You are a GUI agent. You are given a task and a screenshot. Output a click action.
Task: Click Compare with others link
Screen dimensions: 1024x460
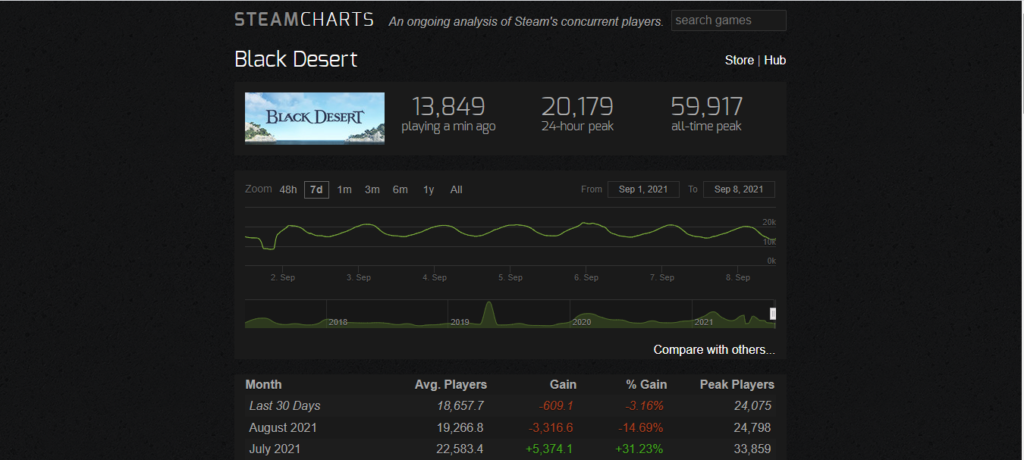[x=713, y=350]
